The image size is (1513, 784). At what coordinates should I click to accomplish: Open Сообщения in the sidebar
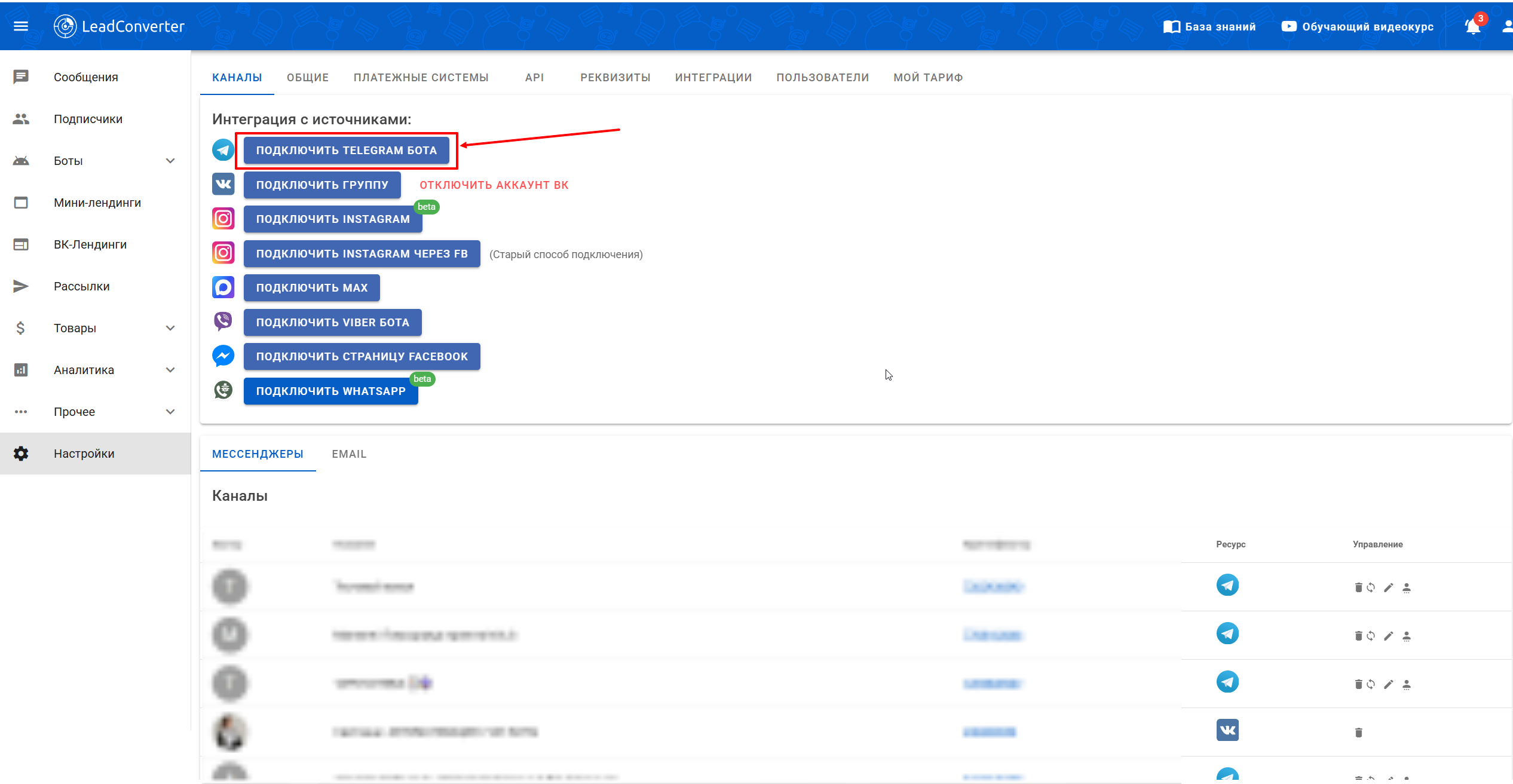click(x=85, y=77)
